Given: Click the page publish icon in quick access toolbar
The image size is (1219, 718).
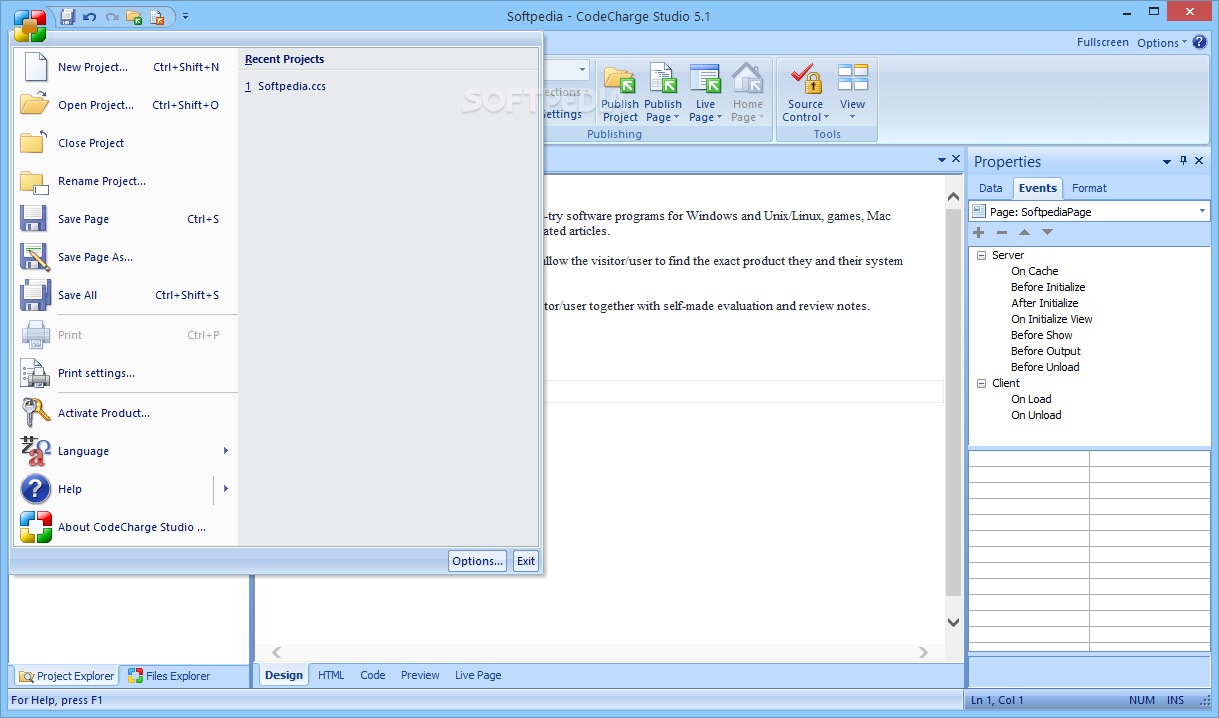Looking at the screenshot, I should coord(156,16).
